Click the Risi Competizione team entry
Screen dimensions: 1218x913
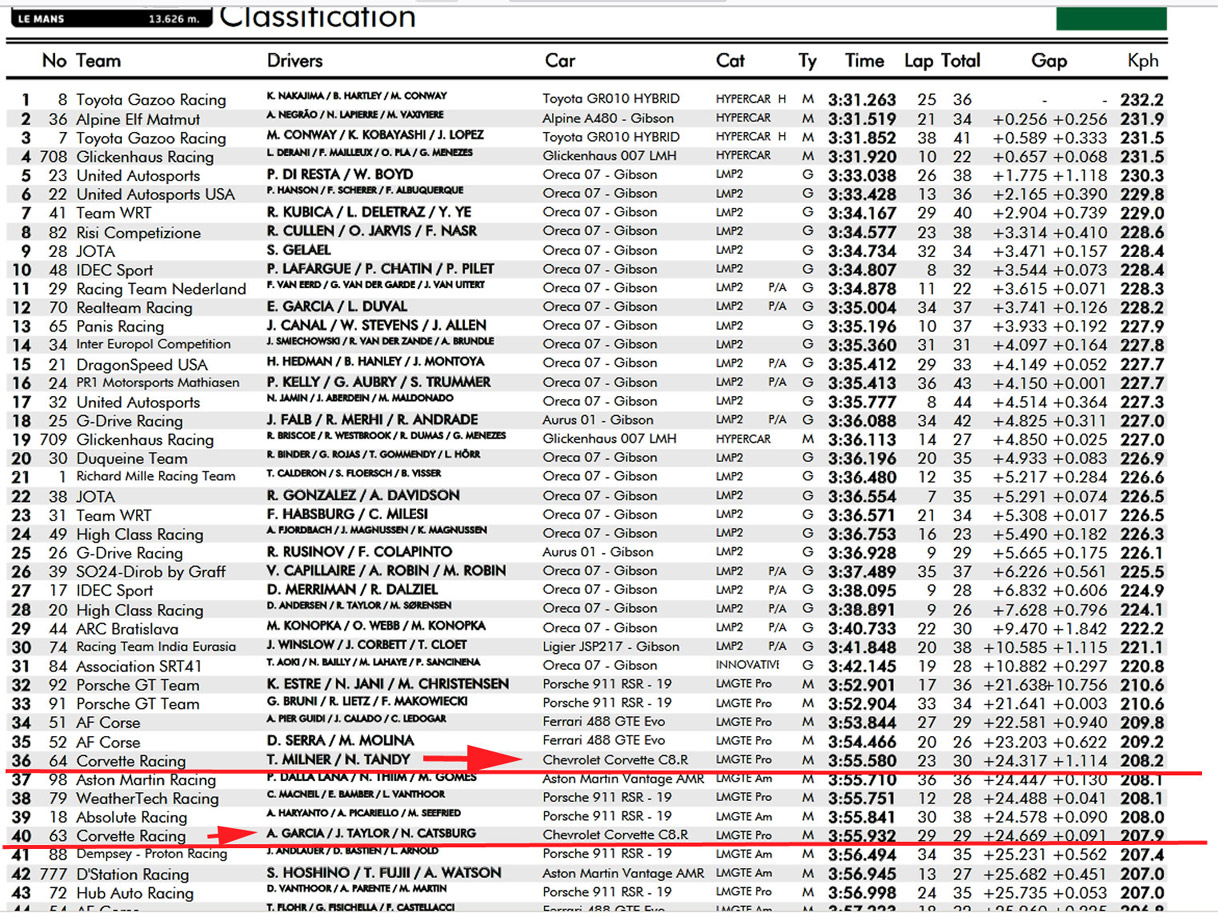pyautogui.click(x=138, y=232)
